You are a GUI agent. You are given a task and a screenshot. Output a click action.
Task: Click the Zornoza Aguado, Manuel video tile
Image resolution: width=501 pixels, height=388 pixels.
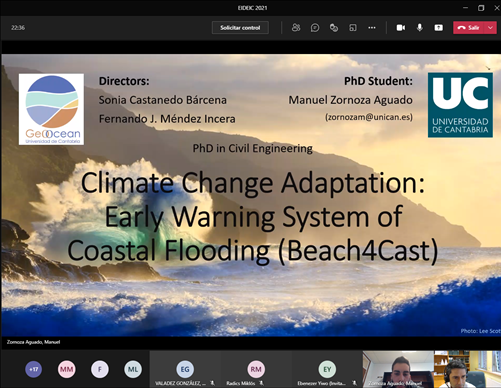pyautogui.click(x=398, y=369)
